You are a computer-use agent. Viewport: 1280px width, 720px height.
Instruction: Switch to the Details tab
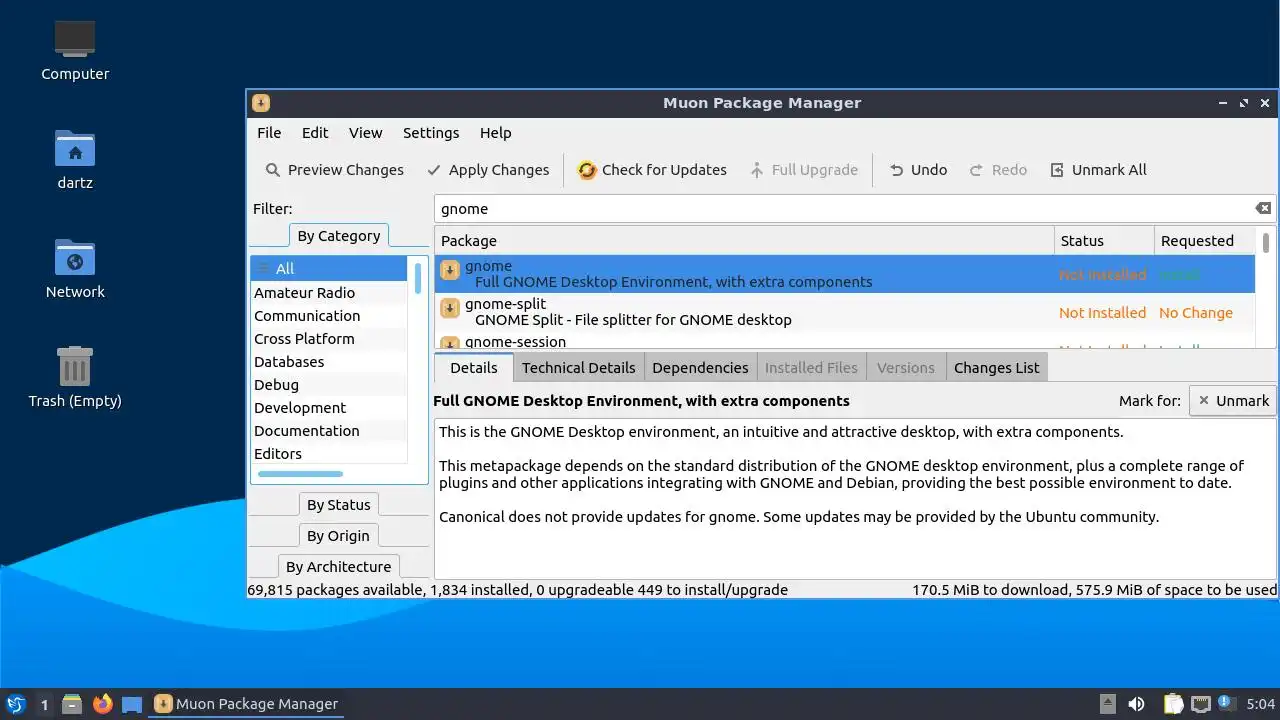pos(474,367)
